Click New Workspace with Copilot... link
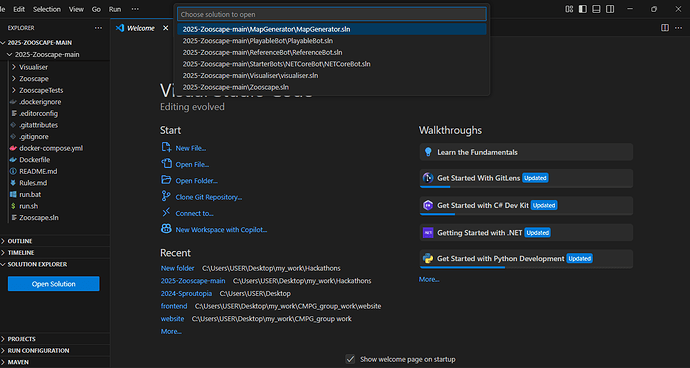Screen dimensions: 690x368 coord(221,230)
